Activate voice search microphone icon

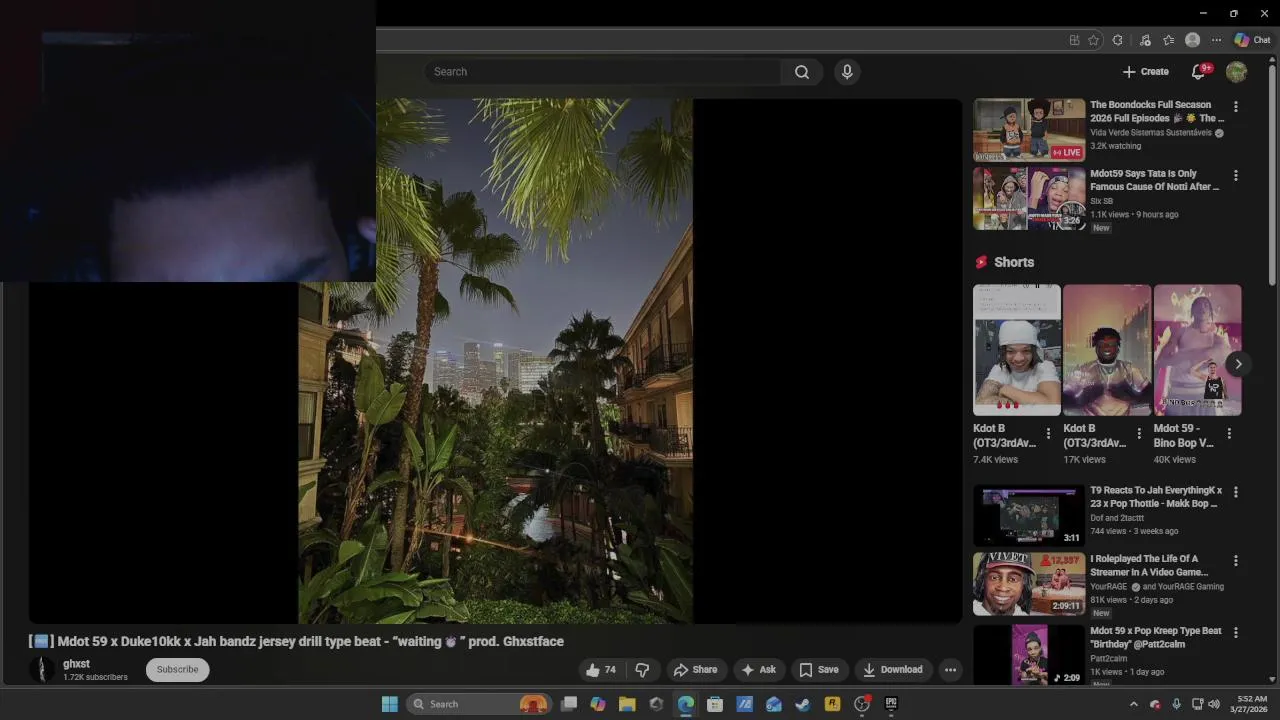tap(847, 72)
